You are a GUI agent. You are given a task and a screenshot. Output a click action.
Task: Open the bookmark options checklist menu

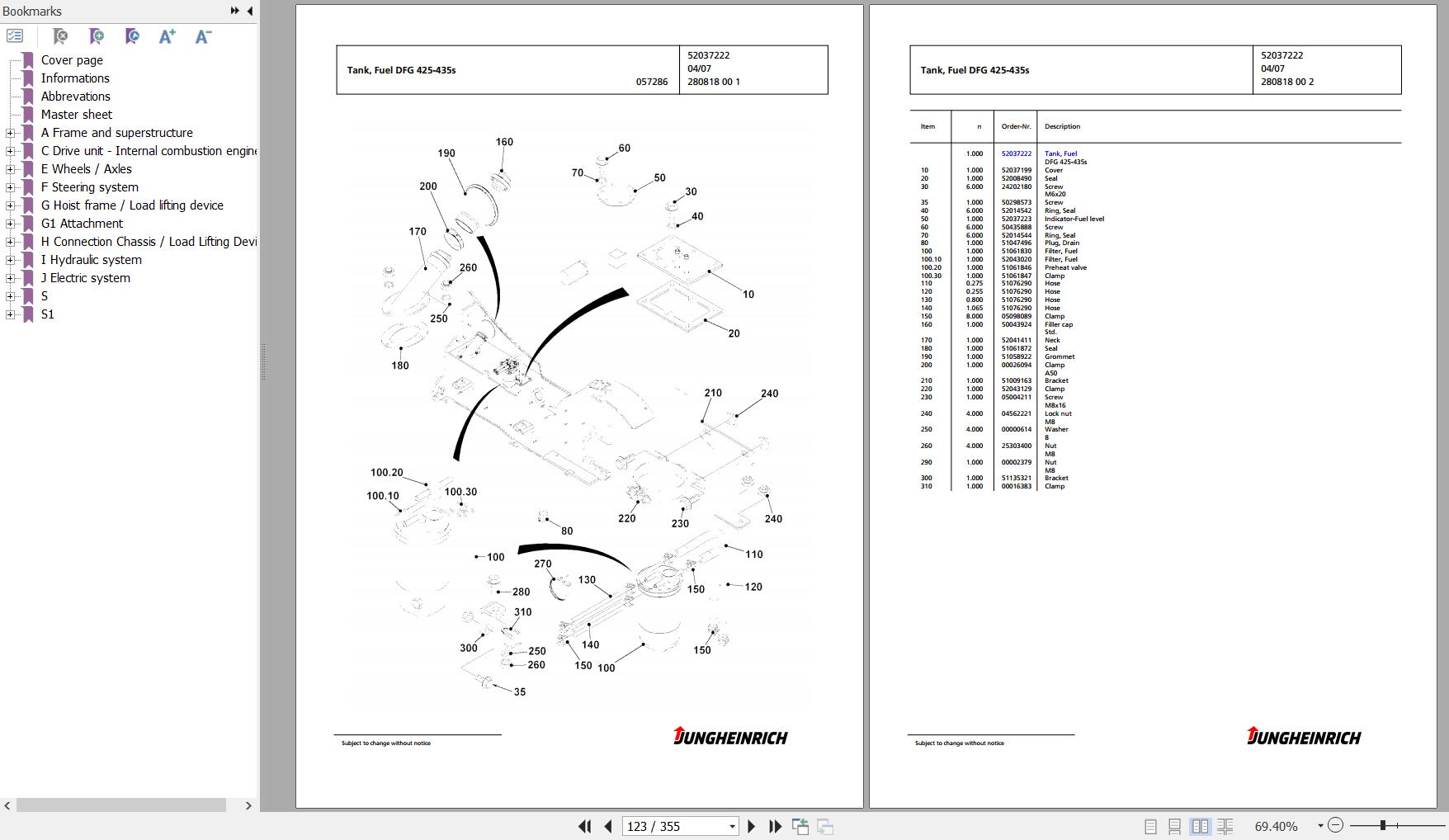[x=15, y=36]
